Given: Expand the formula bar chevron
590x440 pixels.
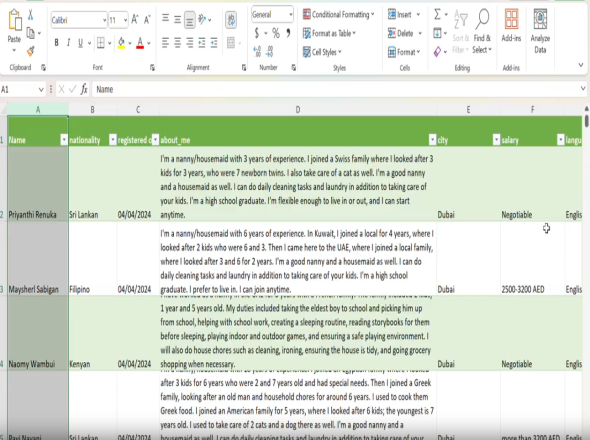Looking at the screenshot, I should (583, 89).
